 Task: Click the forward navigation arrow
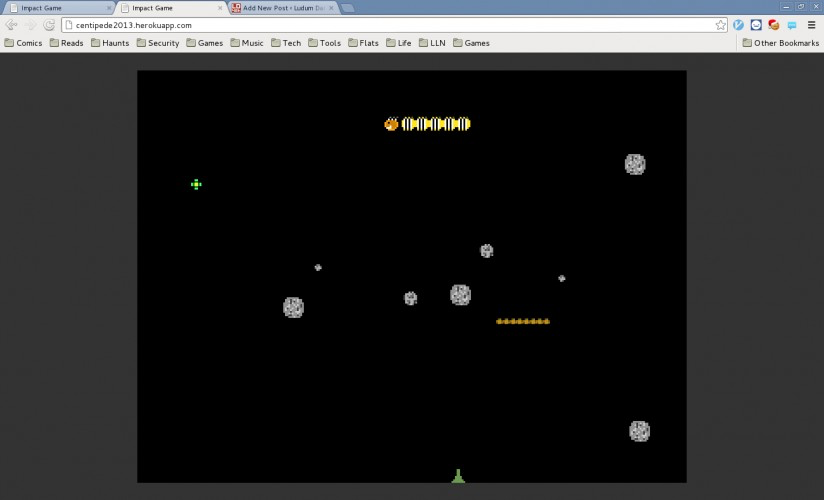30,25
